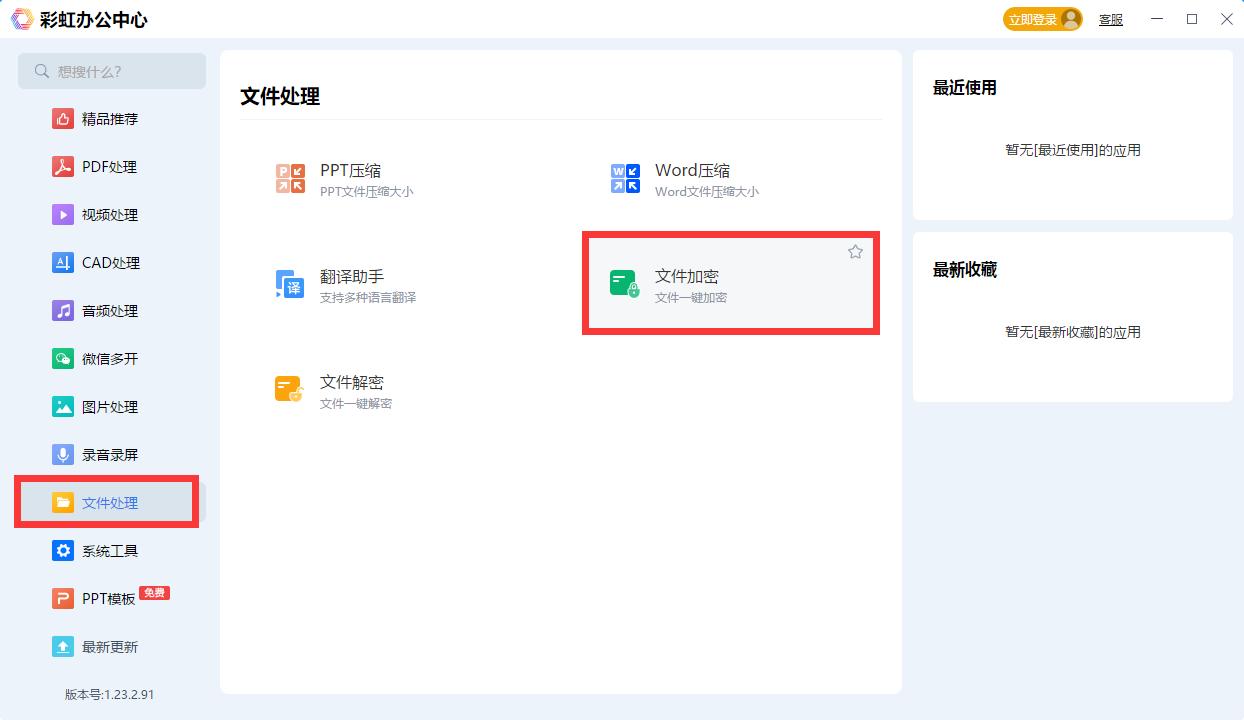Open the 客服 customer service link

click(x=1110, y=19)
